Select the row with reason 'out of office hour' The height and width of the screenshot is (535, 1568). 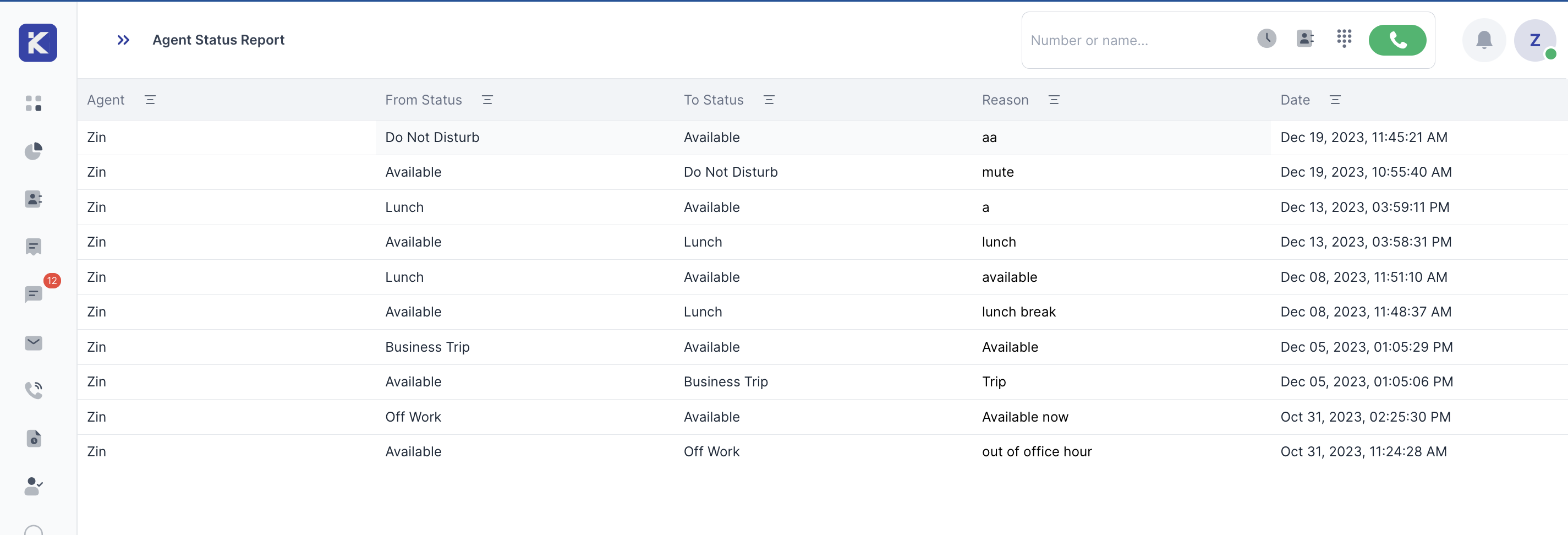coord(1036,452)
